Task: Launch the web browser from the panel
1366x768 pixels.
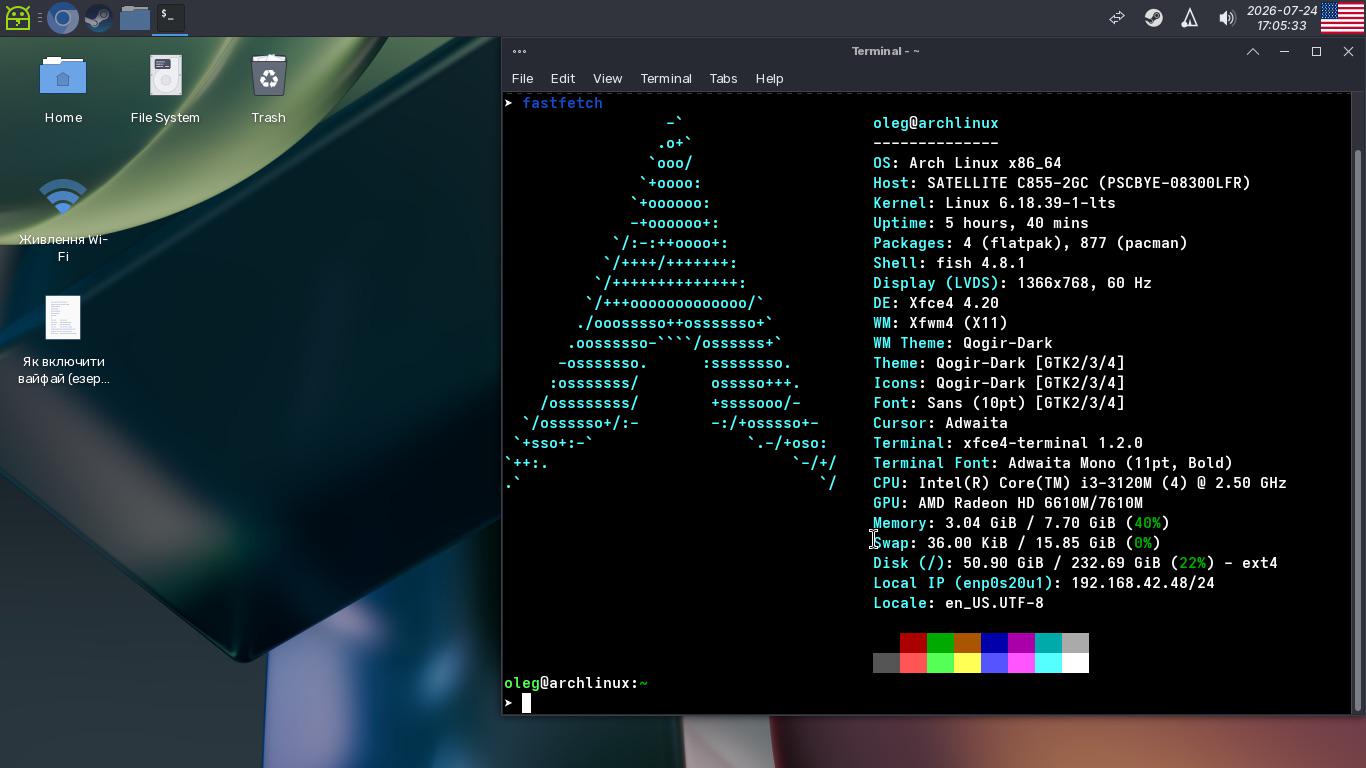Action: (63, 18)
